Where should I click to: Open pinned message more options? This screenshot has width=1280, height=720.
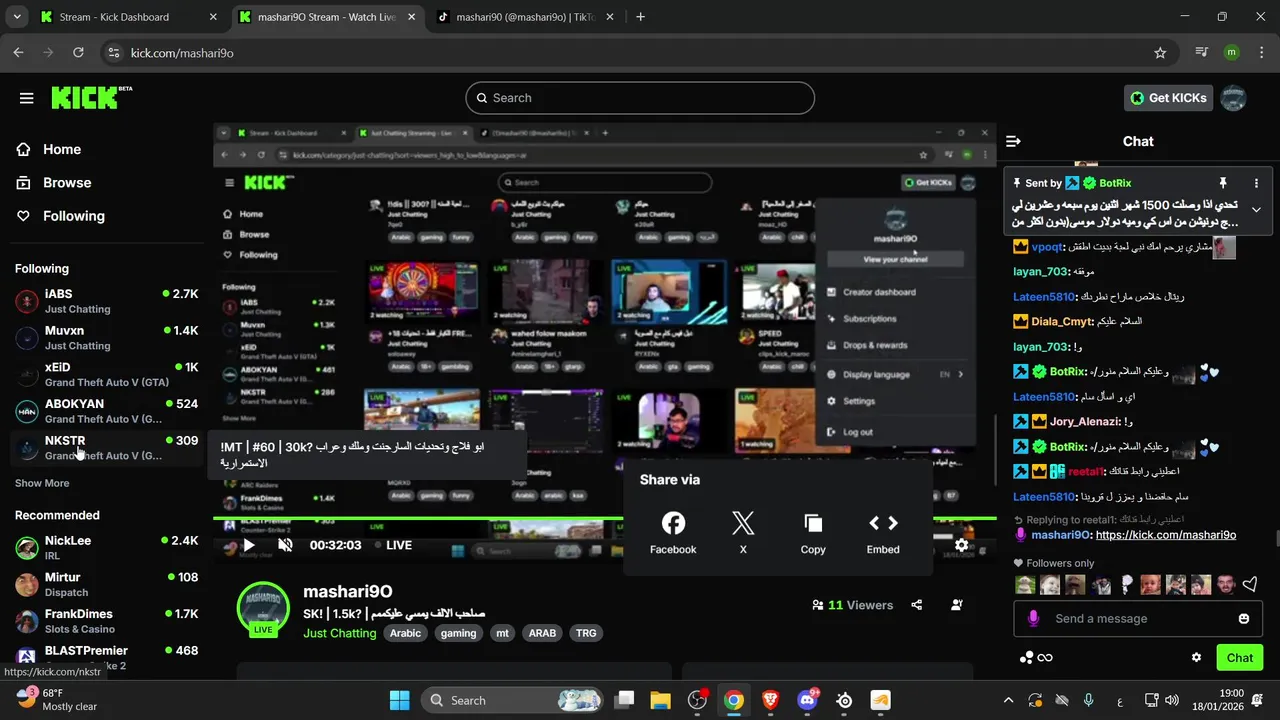(x=1256, y=183)
